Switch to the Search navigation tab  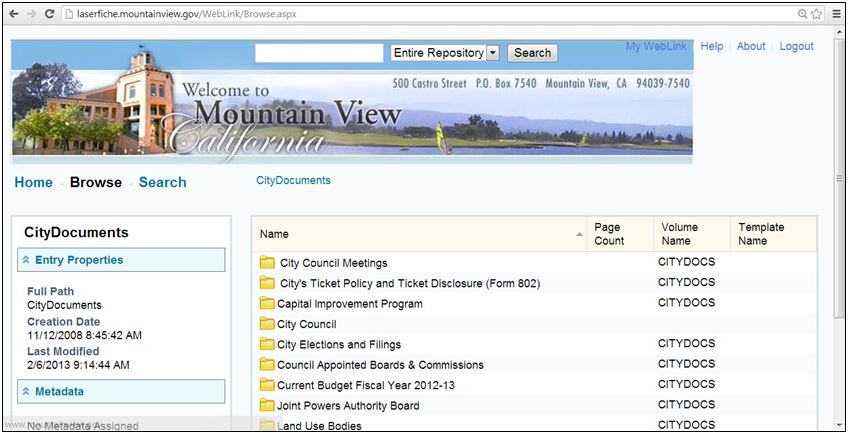pyautogui.click(x=162, y=182)
